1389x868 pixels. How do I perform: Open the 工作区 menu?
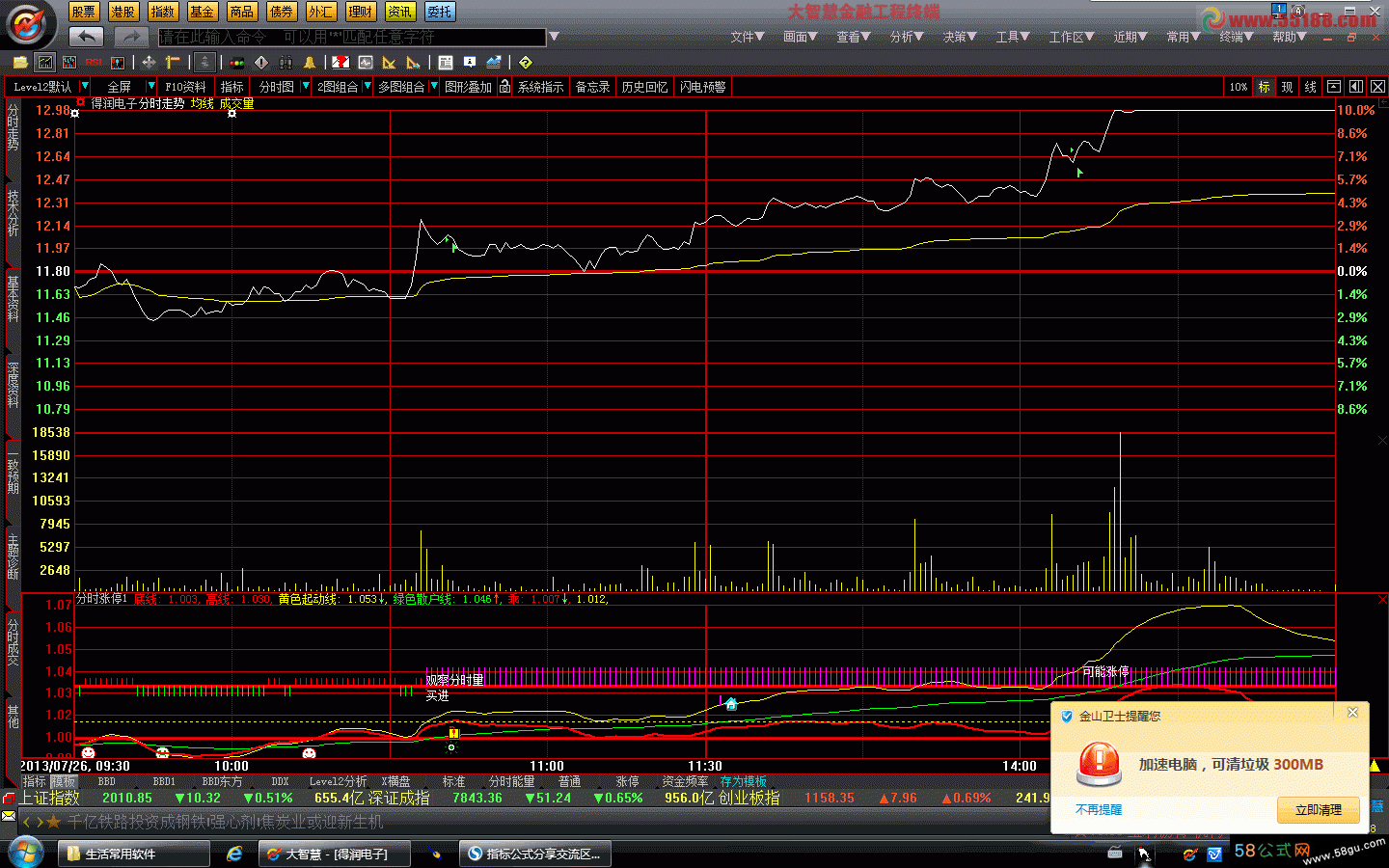coord(1072,37)
